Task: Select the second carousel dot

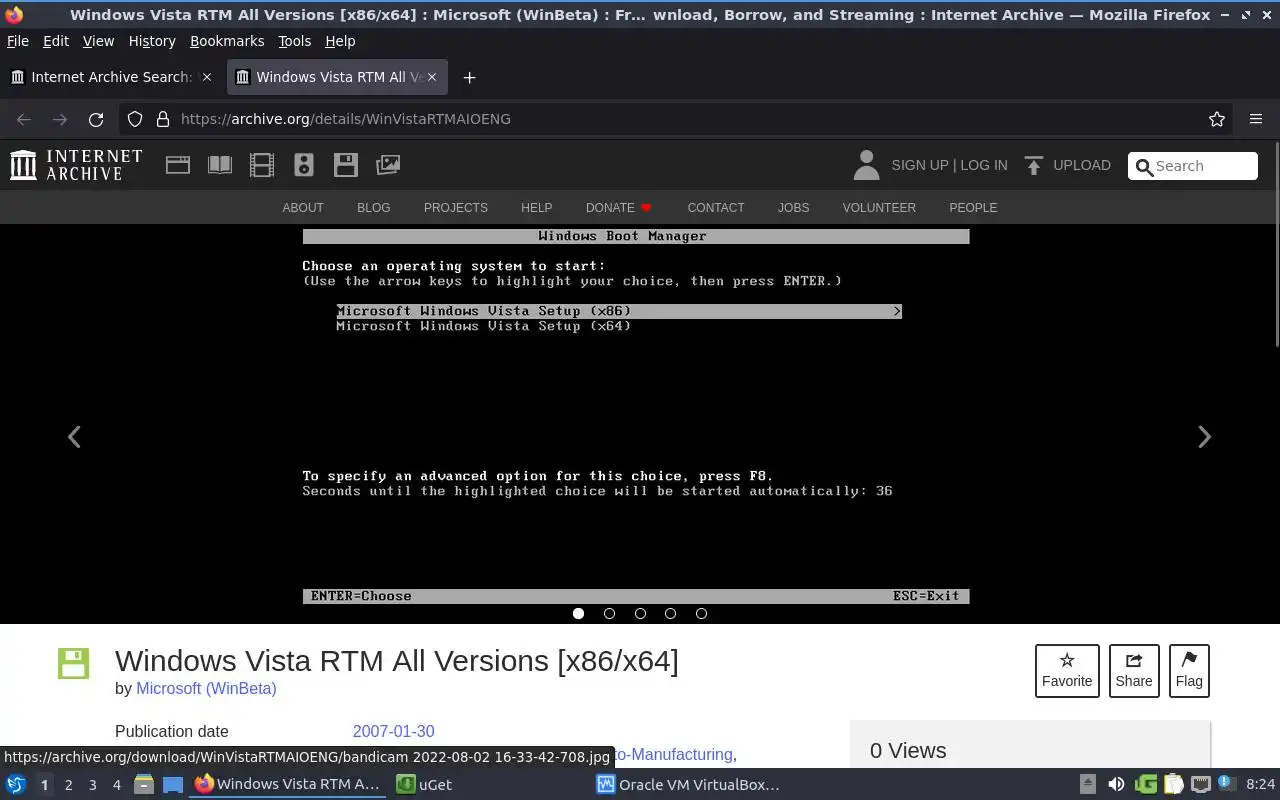Action: pos(609,613)
